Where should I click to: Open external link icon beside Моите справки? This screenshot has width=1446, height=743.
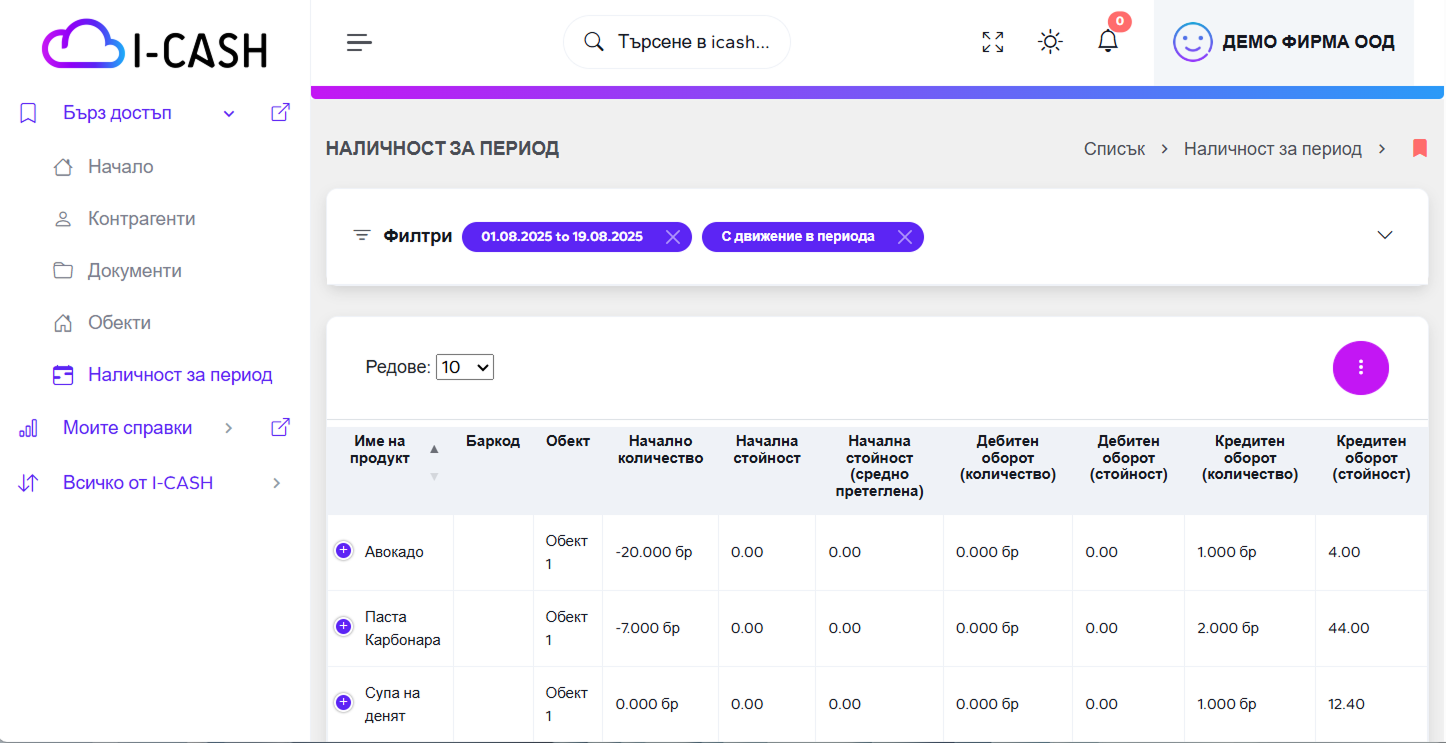click(280, 428)
